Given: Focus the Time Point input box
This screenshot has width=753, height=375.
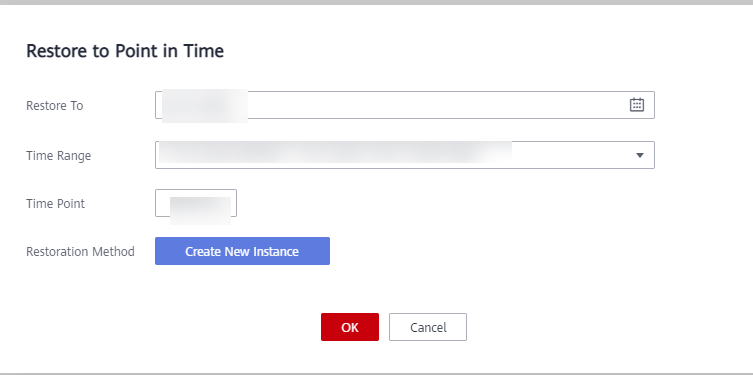Looking at the screenshot, I should click(196, 203).
